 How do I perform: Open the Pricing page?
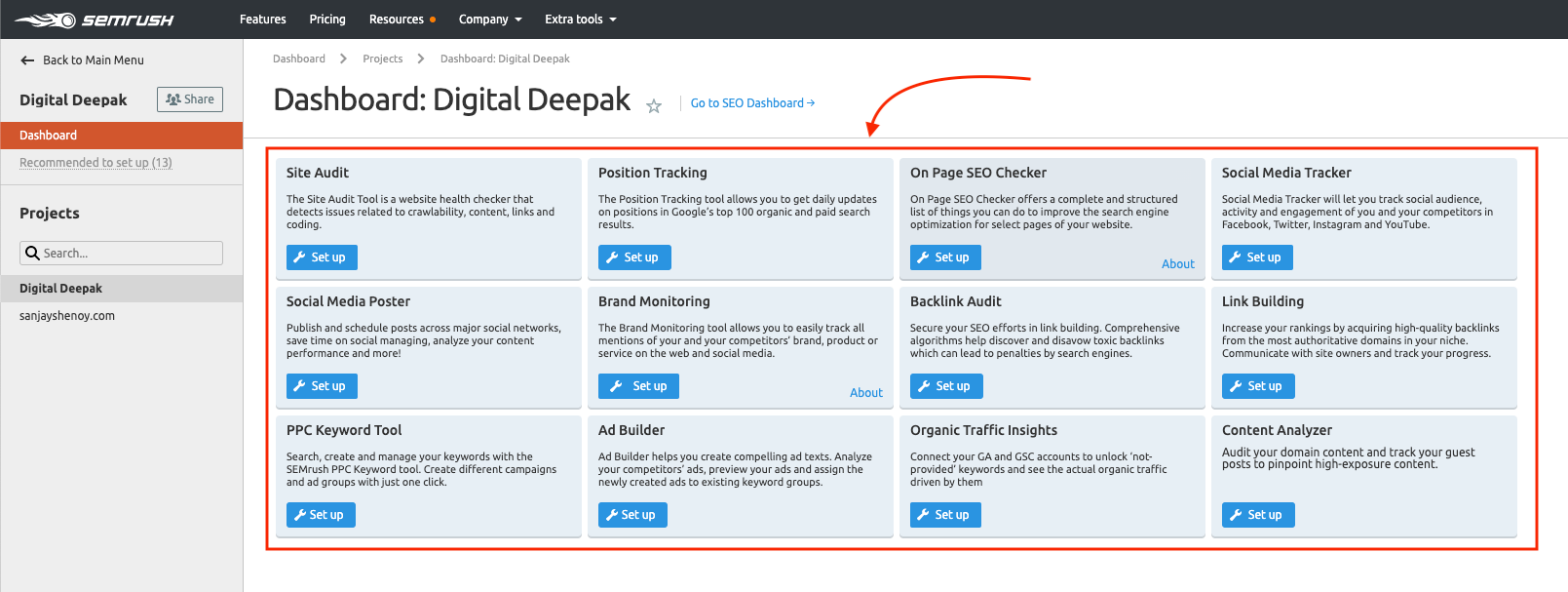[x=327, y=20]
